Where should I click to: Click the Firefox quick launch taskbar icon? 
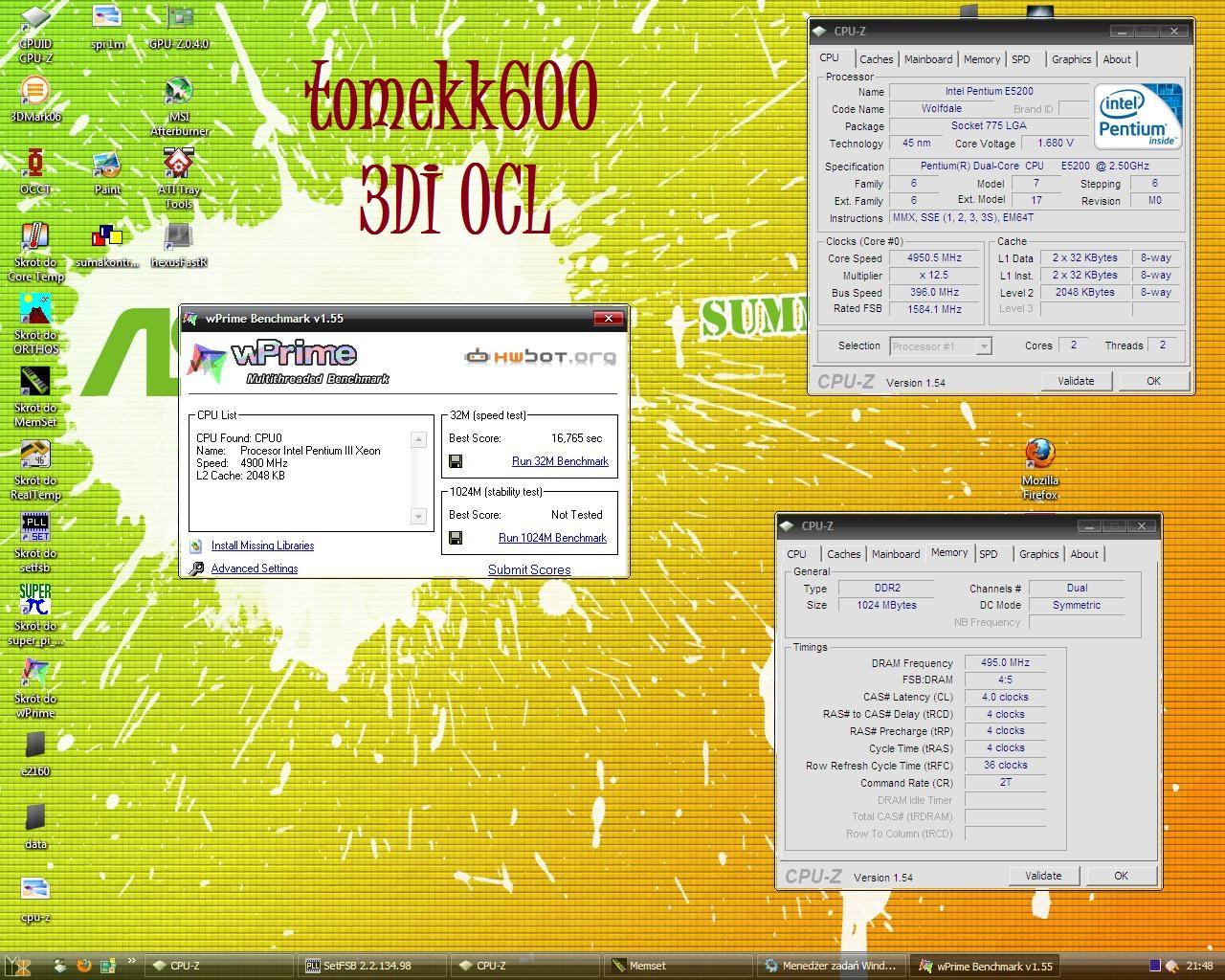pos(84,966)
